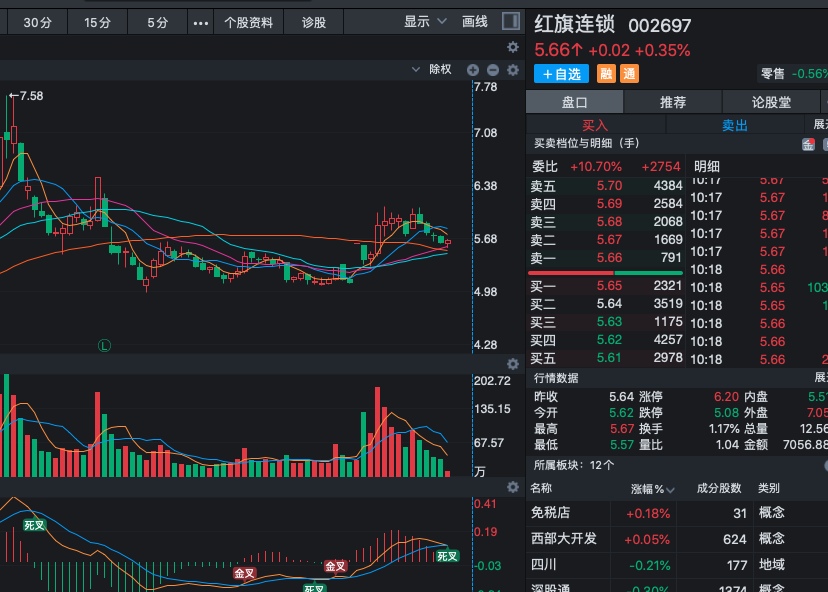Click the 卖出 sell button

(x=735, y=125)
